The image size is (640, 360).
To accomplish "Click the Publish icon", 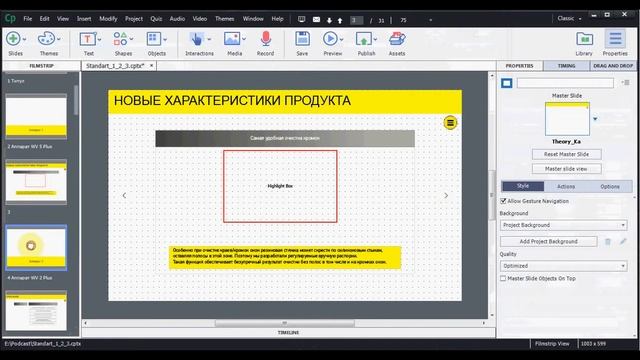I will point(363,39).
